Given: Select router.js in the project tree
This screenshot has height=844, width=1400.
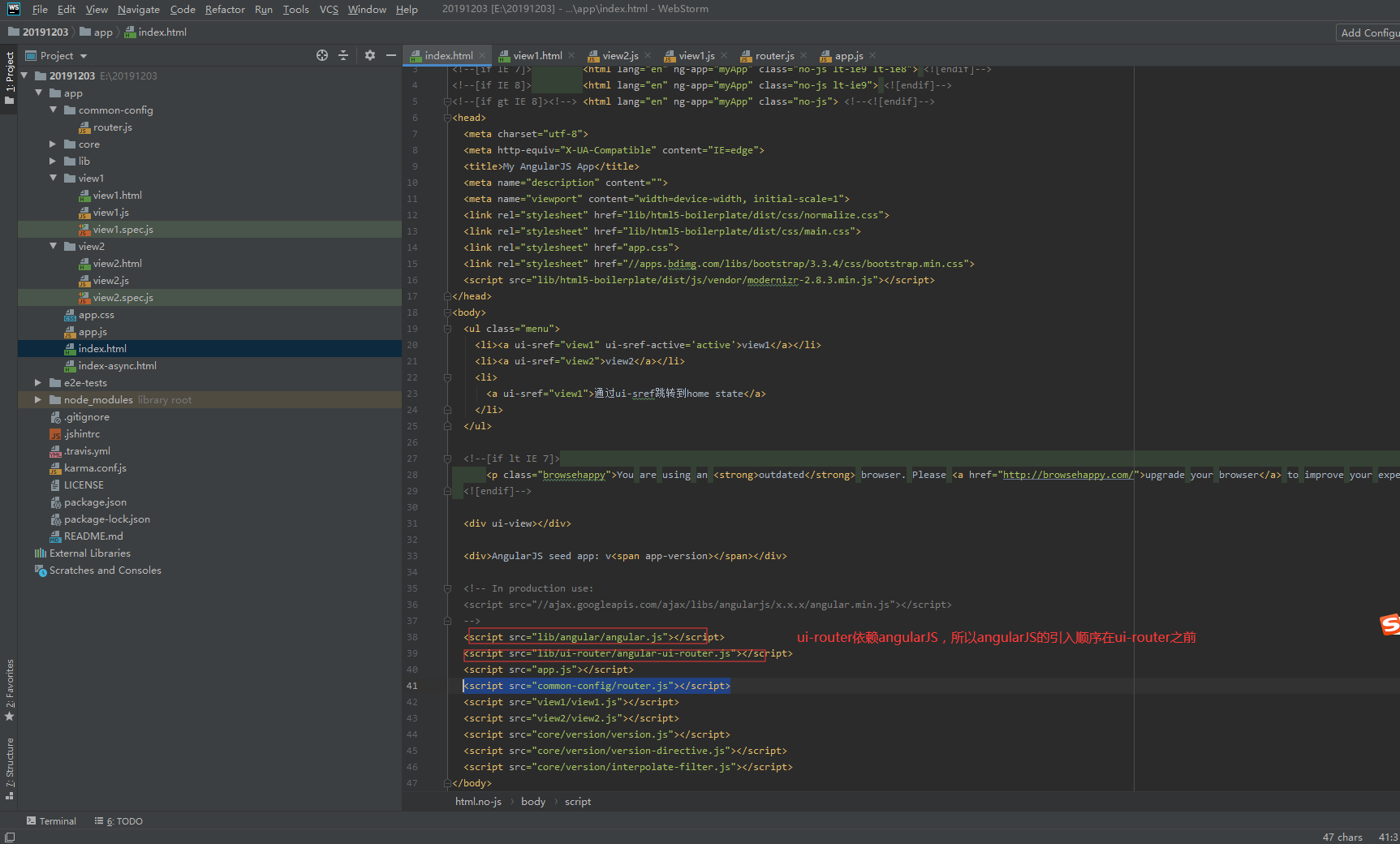Looking at the screenshot, I should [x=112, y=127].
